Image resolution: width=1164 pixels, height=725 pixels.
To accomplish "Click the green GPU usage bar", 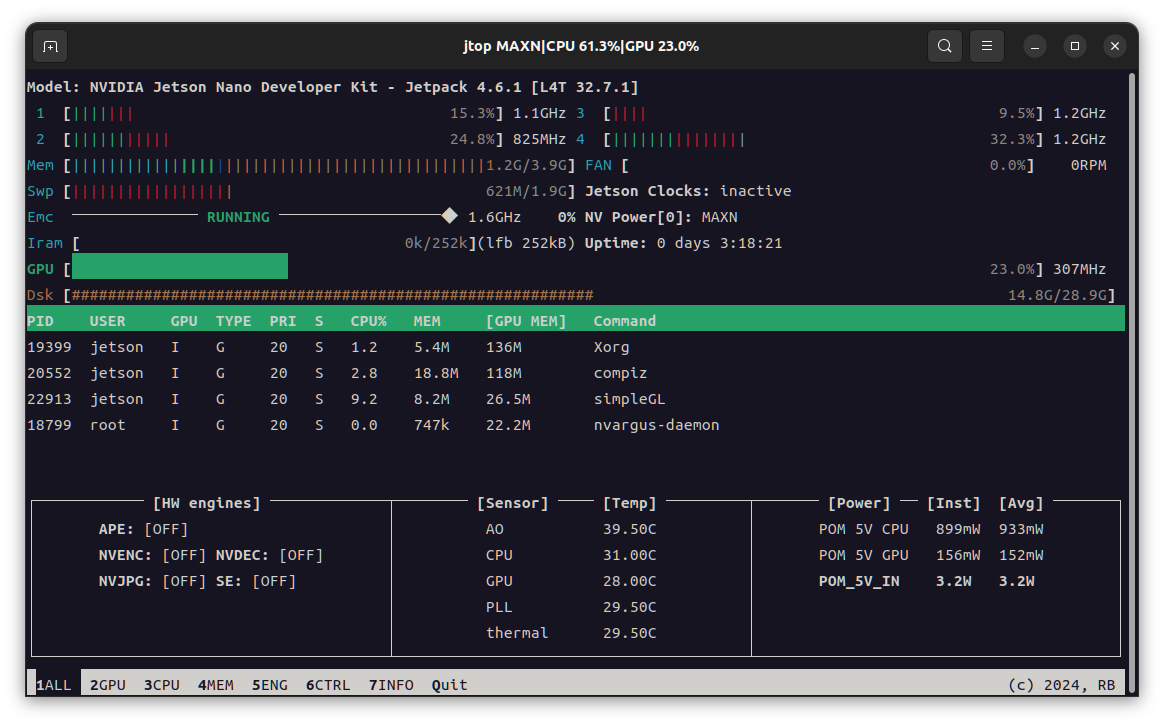I will point(180,266).
